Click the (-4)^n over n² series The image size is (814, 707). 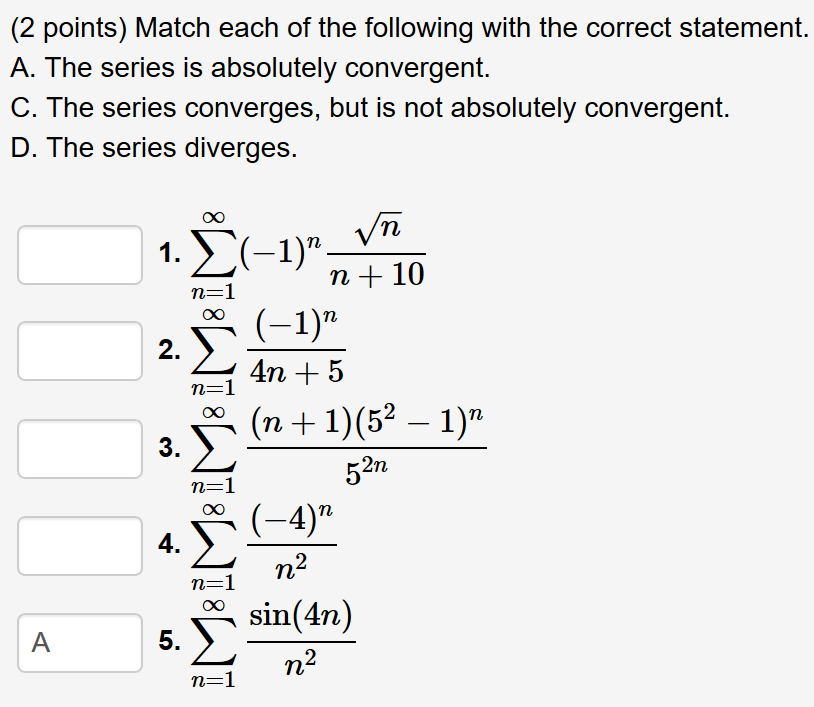coord(264,546)
